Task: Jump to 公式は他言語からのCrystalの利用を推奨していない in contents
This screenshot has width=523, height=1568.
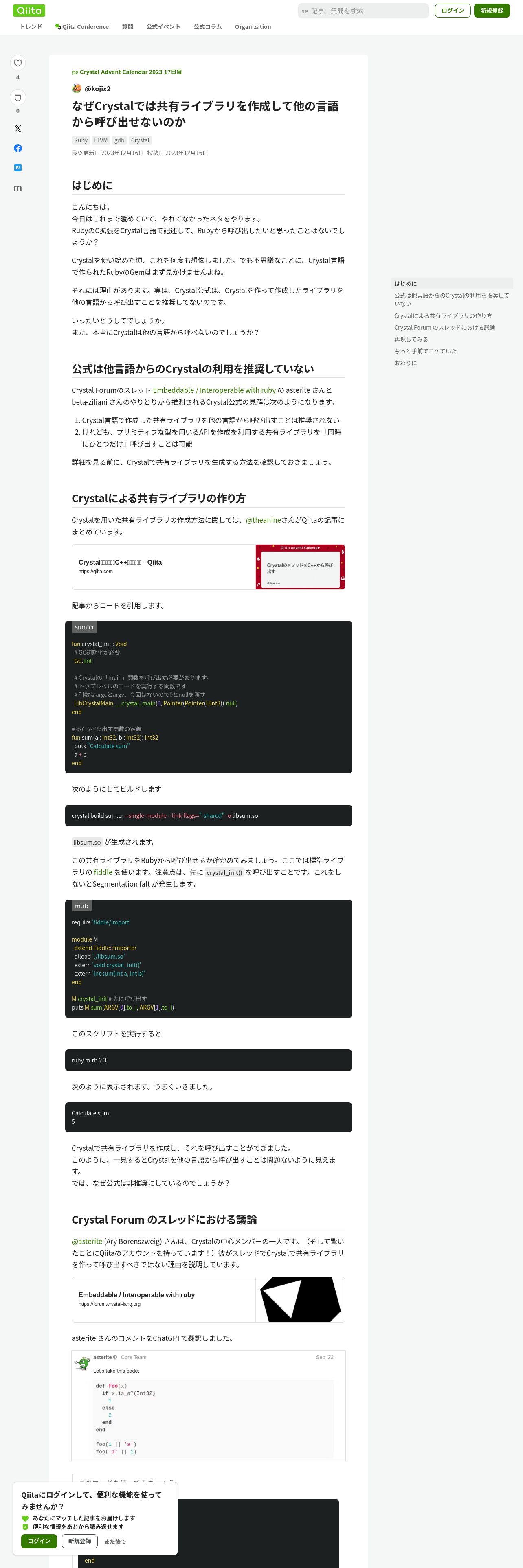Action: [x=451, y=300]
